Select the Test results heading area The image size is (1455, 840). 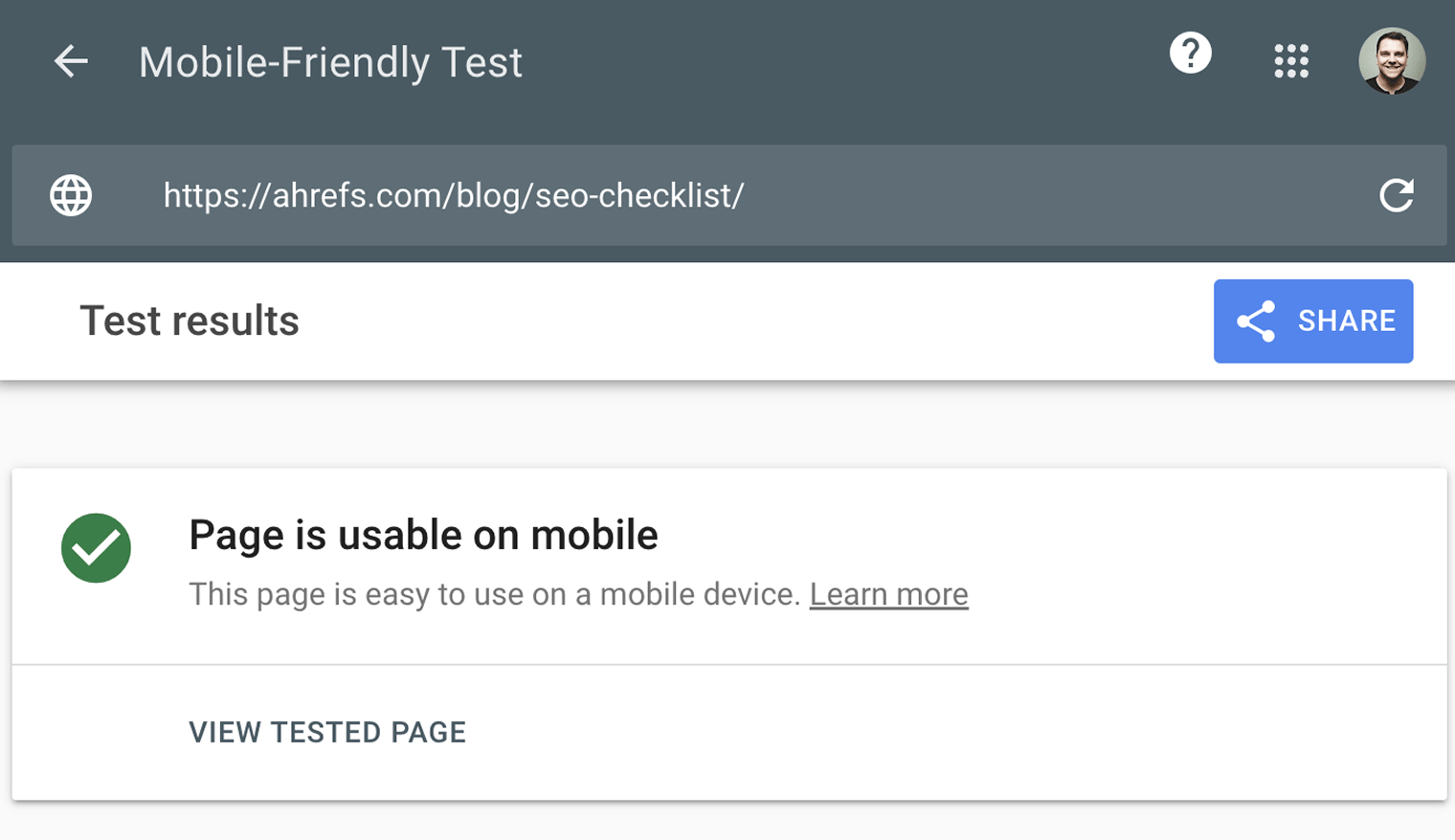[x=189, y=321]
